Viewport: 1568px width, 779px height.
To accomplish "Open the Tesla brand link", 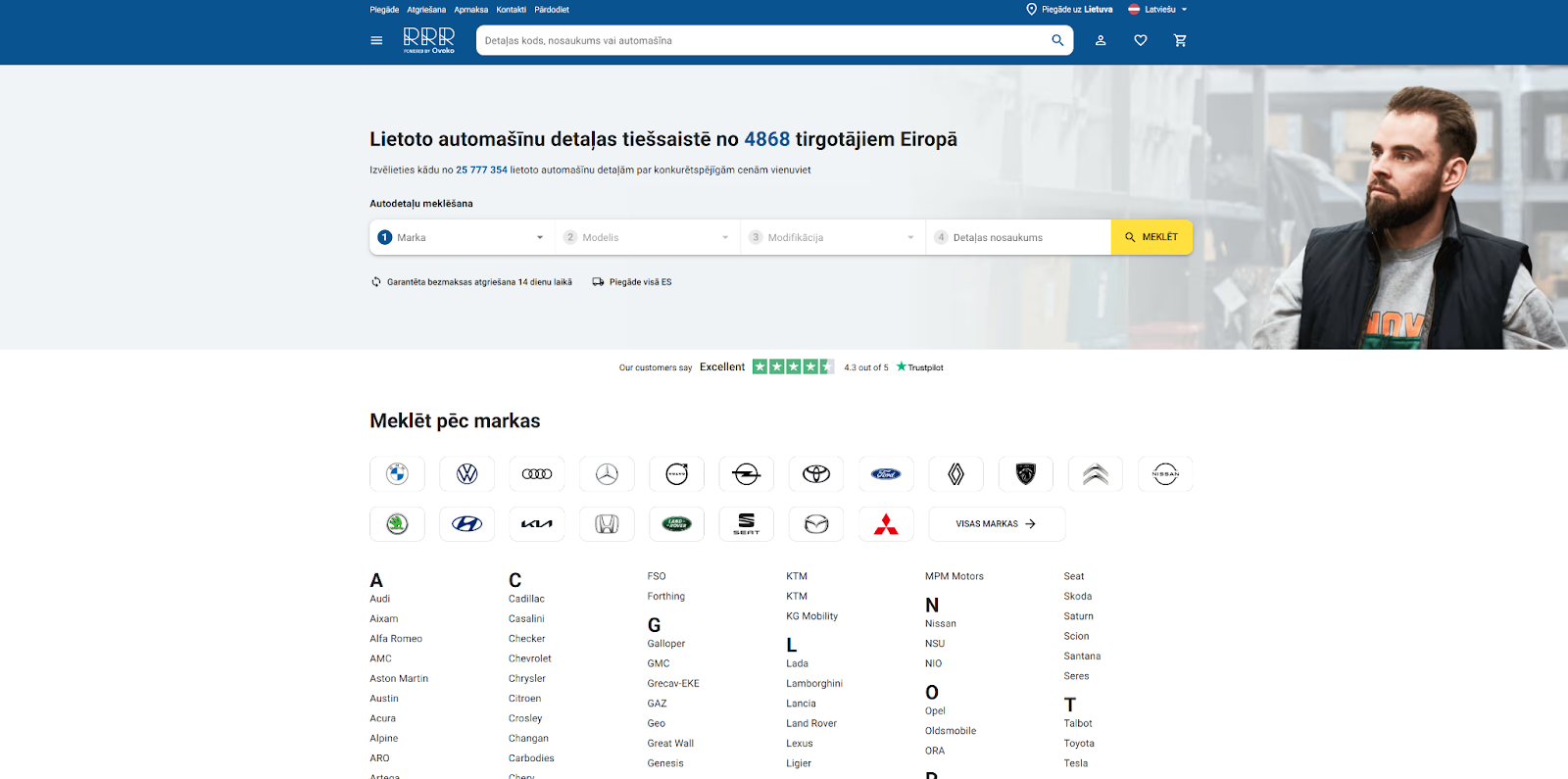I will [1076, 763].
